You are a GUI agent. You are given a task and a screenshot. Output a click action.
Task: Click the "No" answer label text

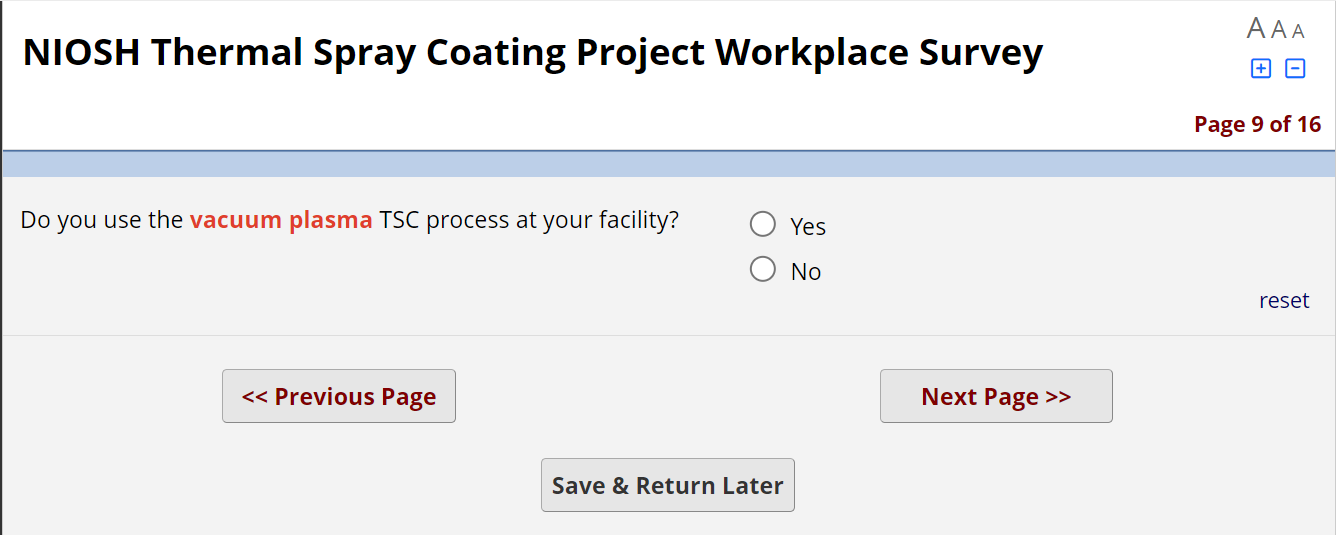tap(806, 272)
